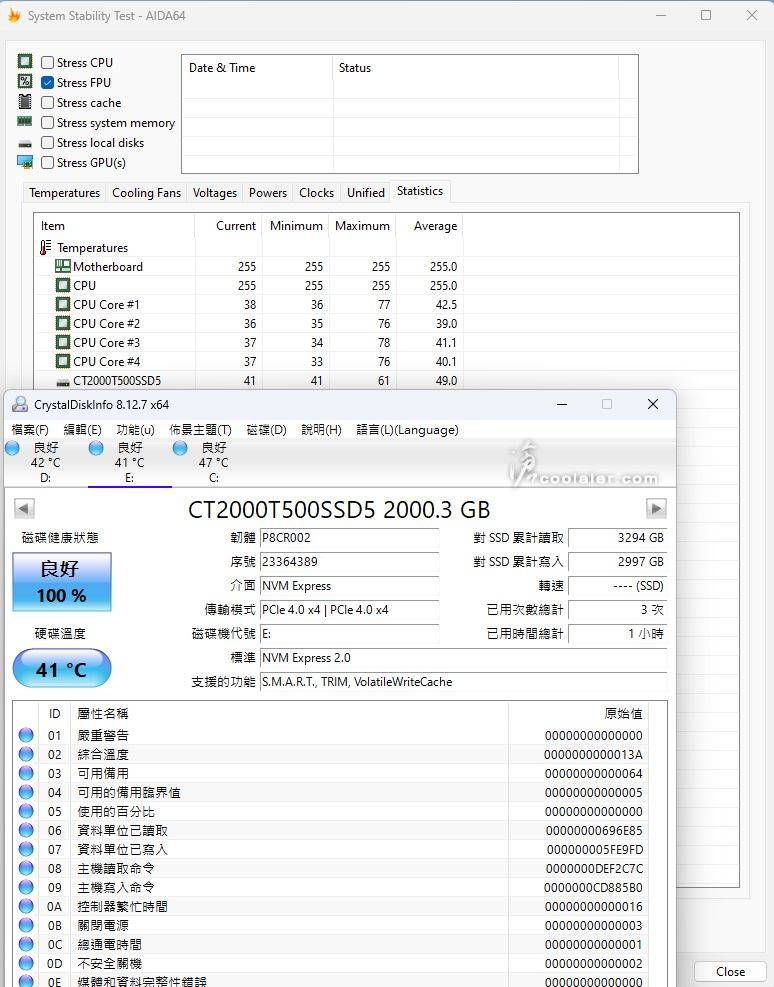Enable Stress system memory checkbox

pos(48,123)
